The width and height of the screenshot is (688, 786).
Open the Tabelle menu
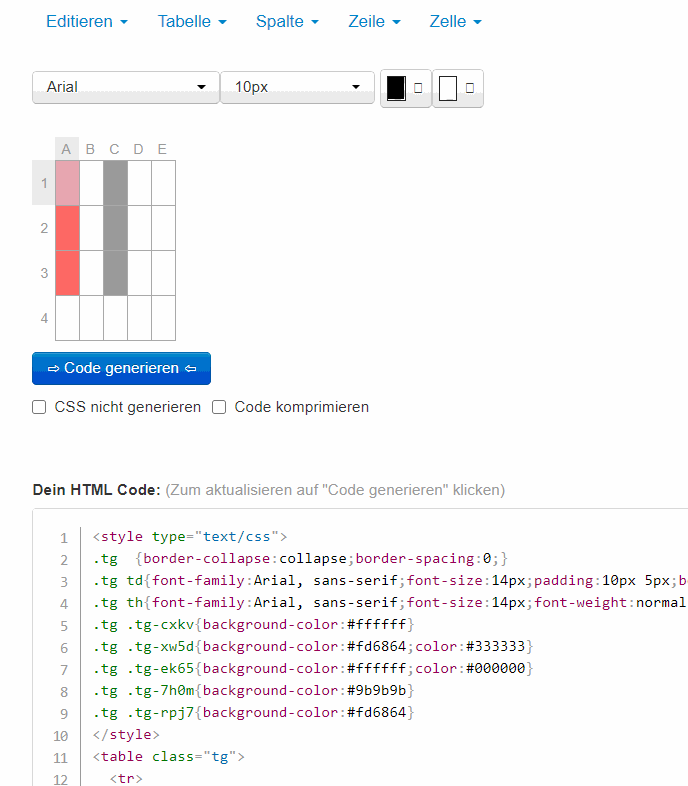(x=192, y=21)
